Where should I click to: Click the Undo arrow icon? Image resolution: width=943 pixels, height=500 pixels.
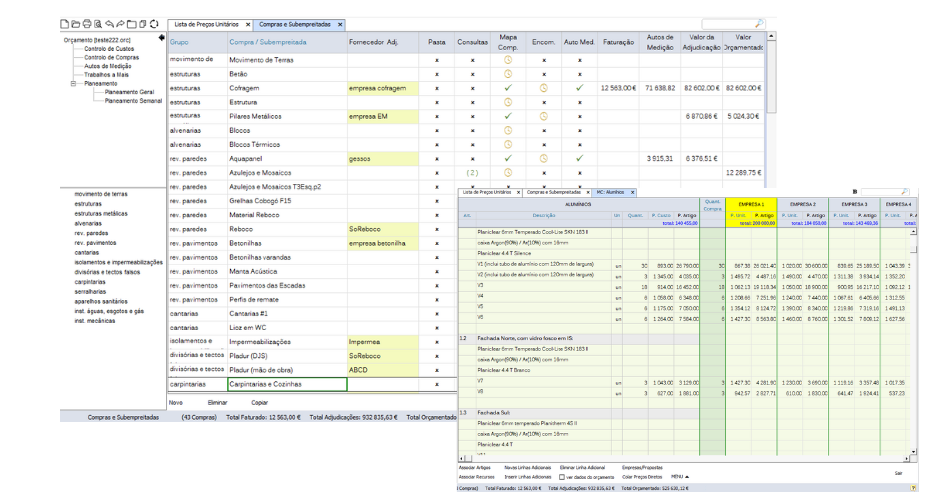click(109, 24)
